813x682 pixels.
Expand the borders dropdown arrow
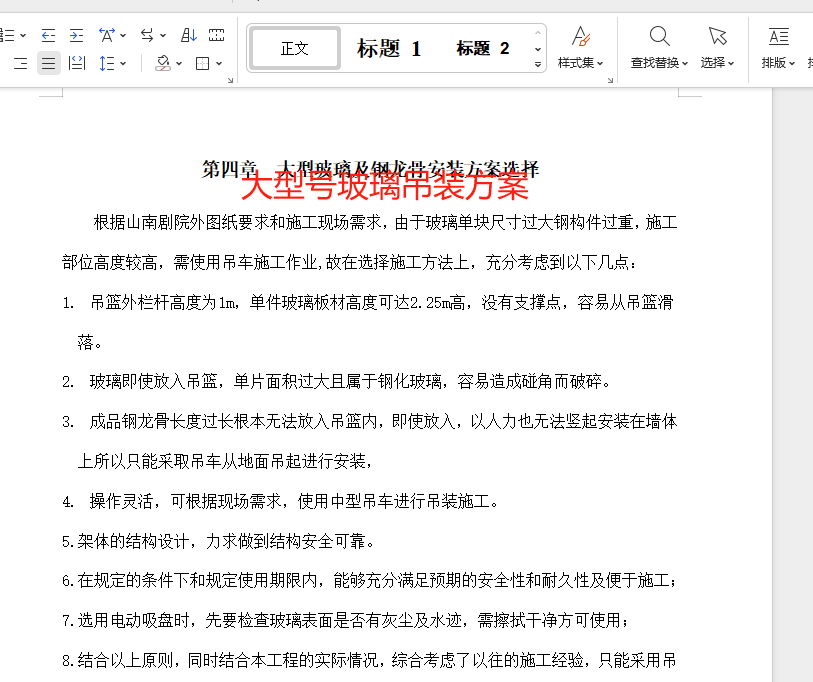(x=219, y=63)
